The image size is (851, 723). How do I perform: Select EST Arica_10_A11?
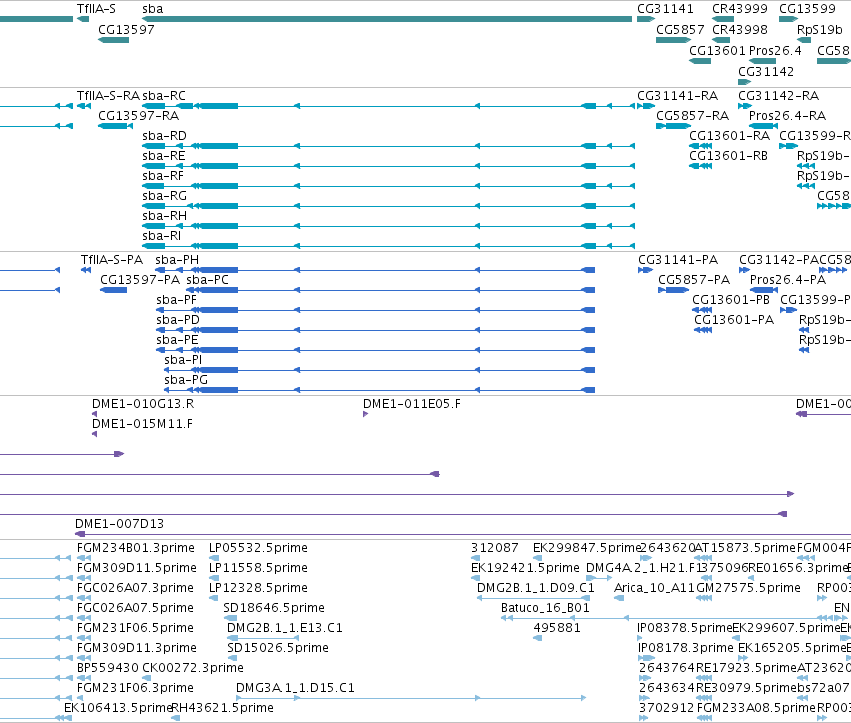655,588
